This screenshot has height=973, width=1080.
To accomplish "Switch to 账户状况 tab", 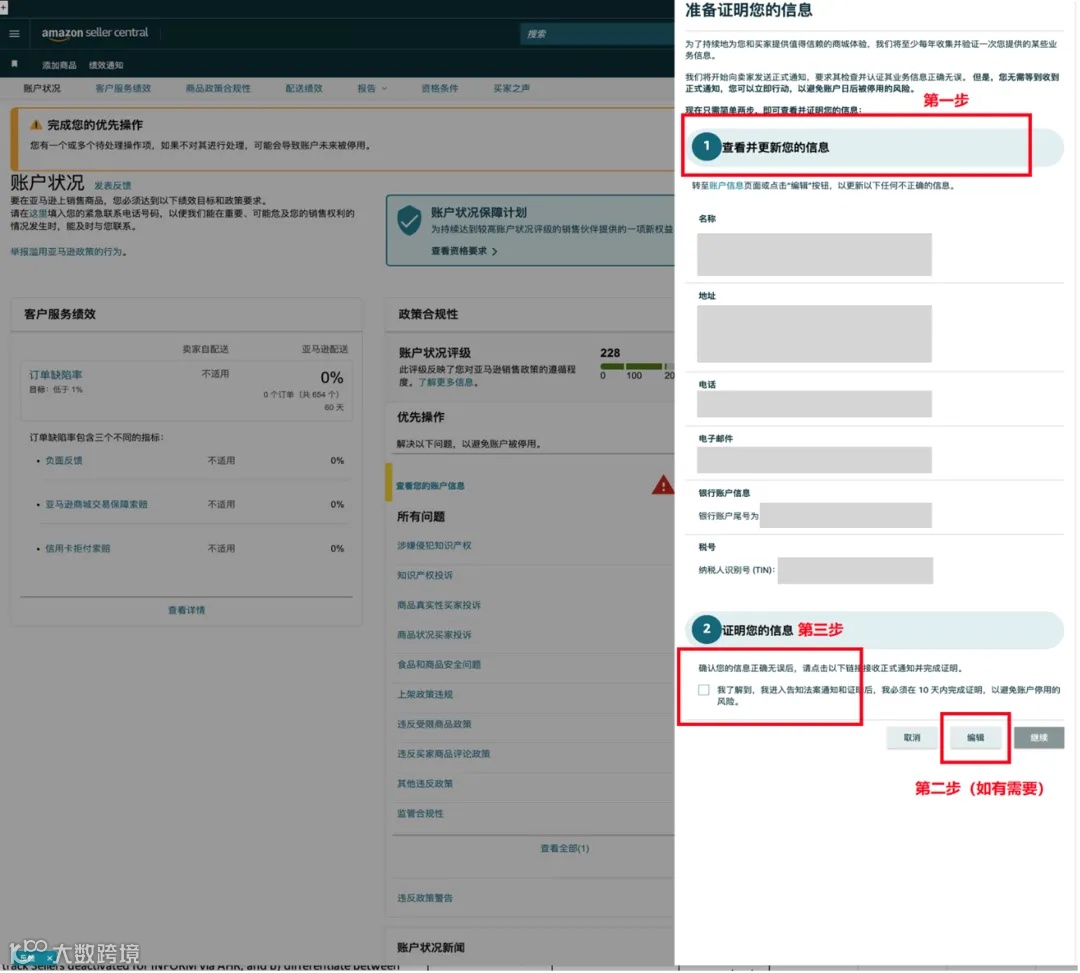I will [x=42, y=88].
